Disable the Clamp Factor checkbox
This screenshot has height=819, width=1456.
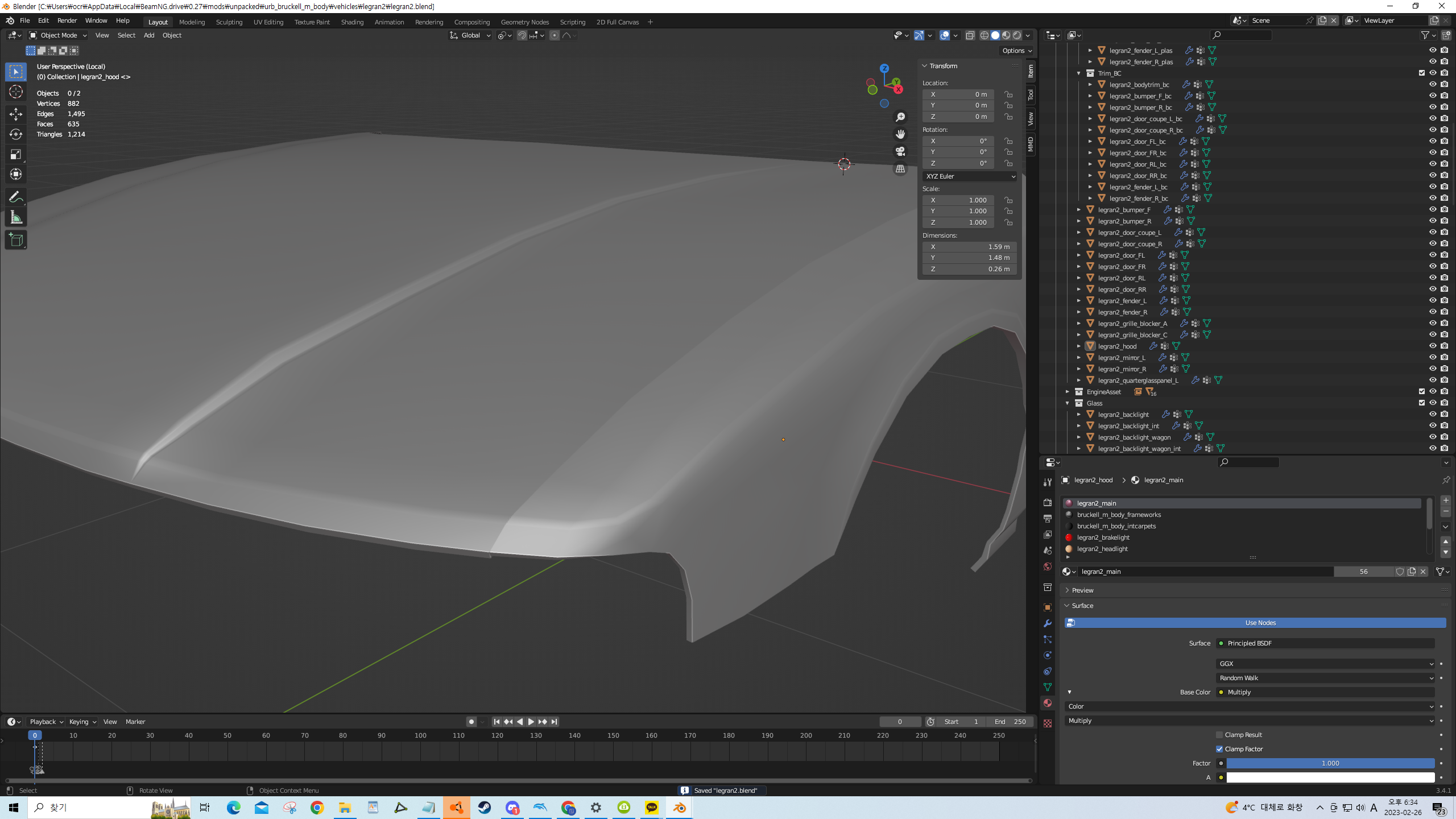point(1219,749)
